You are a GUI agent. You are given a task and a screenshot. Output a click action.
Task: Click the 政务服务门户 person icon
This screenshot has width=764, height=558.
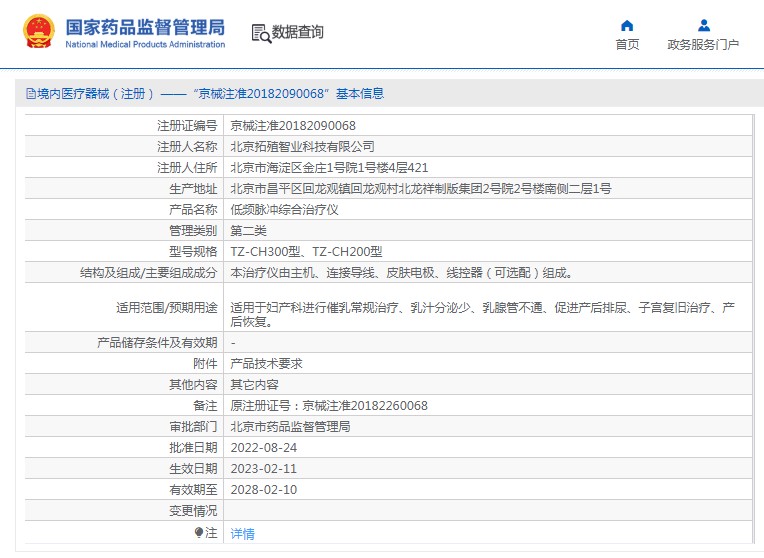pos(703,25)
